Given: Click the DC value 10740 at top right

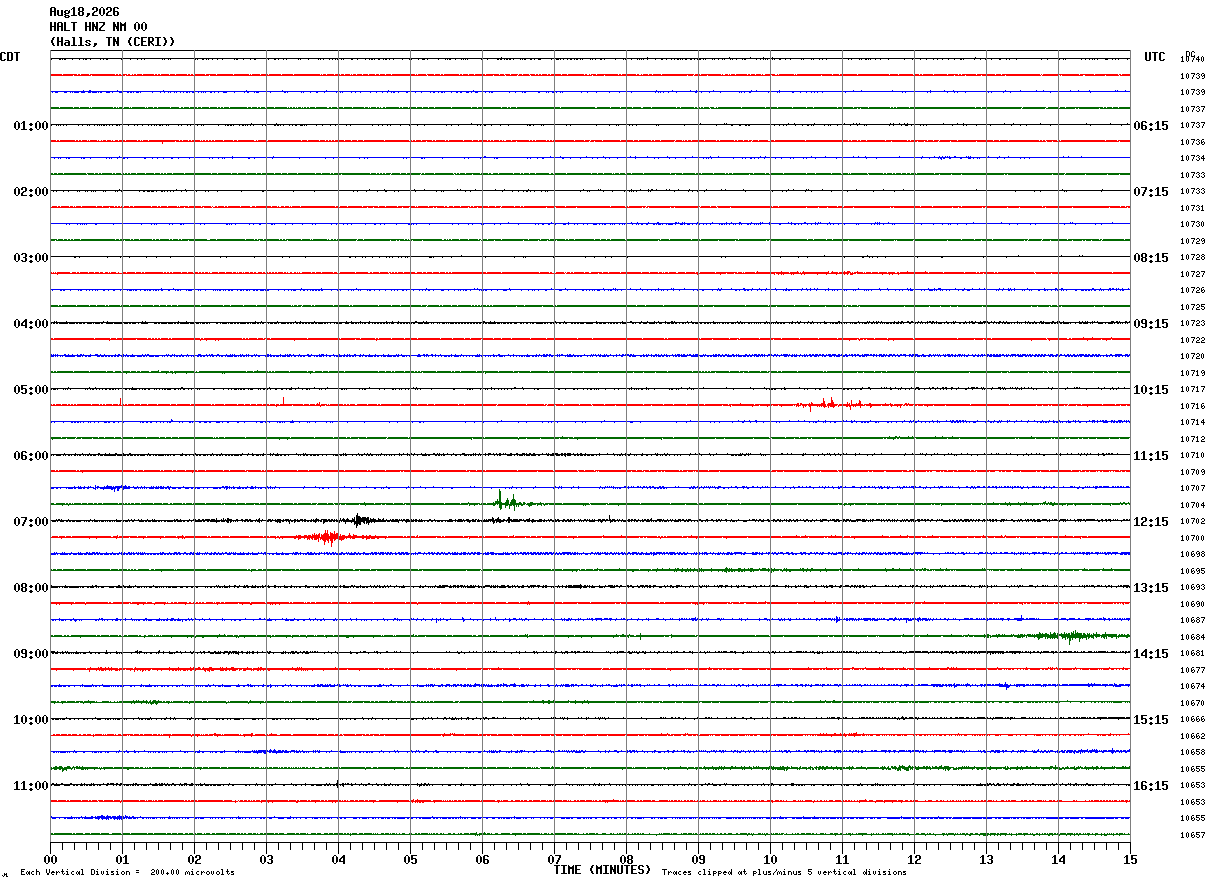Looking at the screenshot, I should coord(1192,60).
